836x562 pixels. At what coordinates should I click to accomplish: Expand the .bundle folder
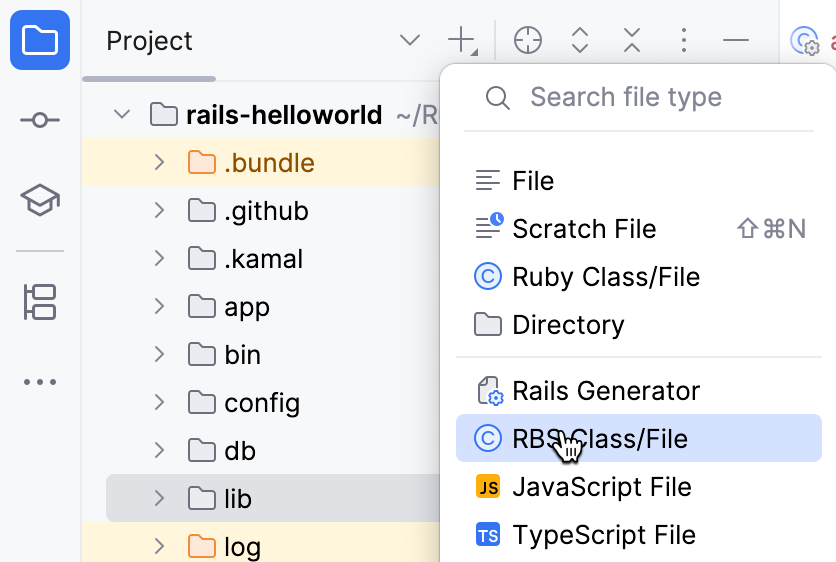(x=159, y=163)
